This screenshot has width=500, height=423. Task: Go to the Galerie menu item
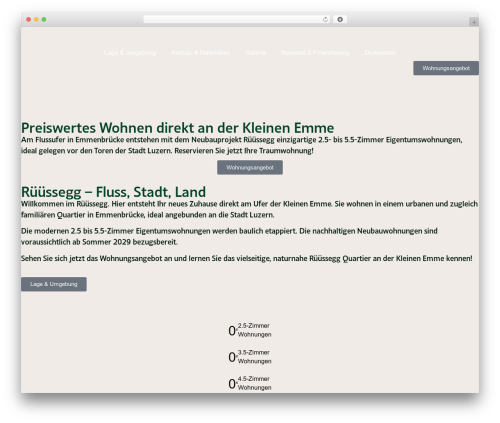(256, 53)
